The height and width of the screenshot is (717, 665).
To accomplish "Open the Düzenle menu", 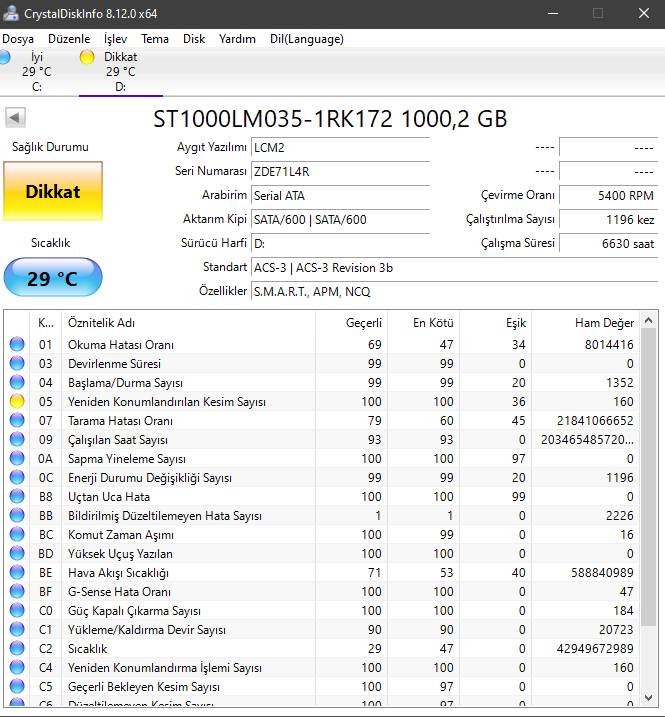I will coord(69,39).
